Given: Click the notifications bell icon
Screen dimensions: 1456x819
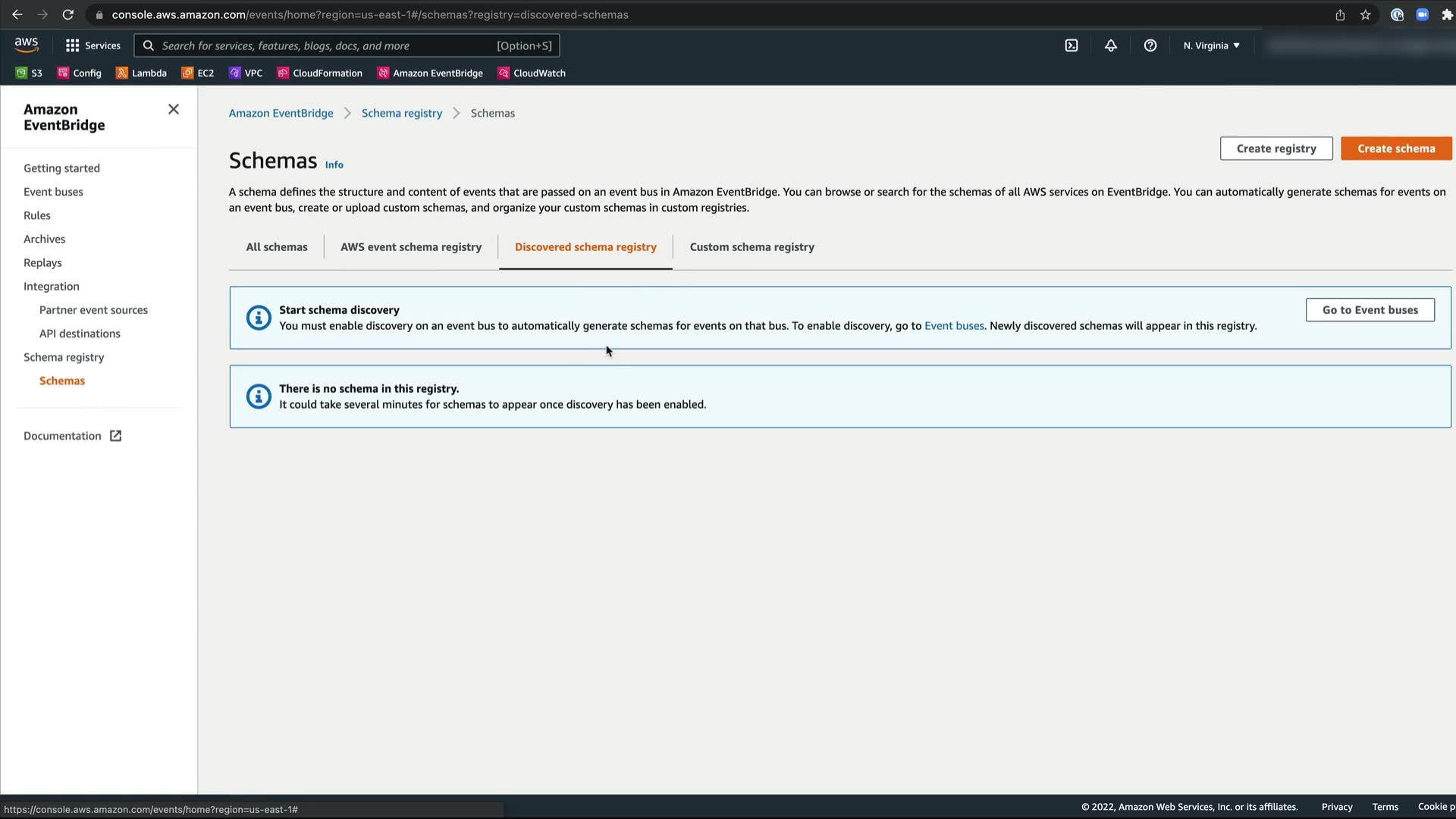Looking at the screenshot, I should click(x=1110, y=45).
